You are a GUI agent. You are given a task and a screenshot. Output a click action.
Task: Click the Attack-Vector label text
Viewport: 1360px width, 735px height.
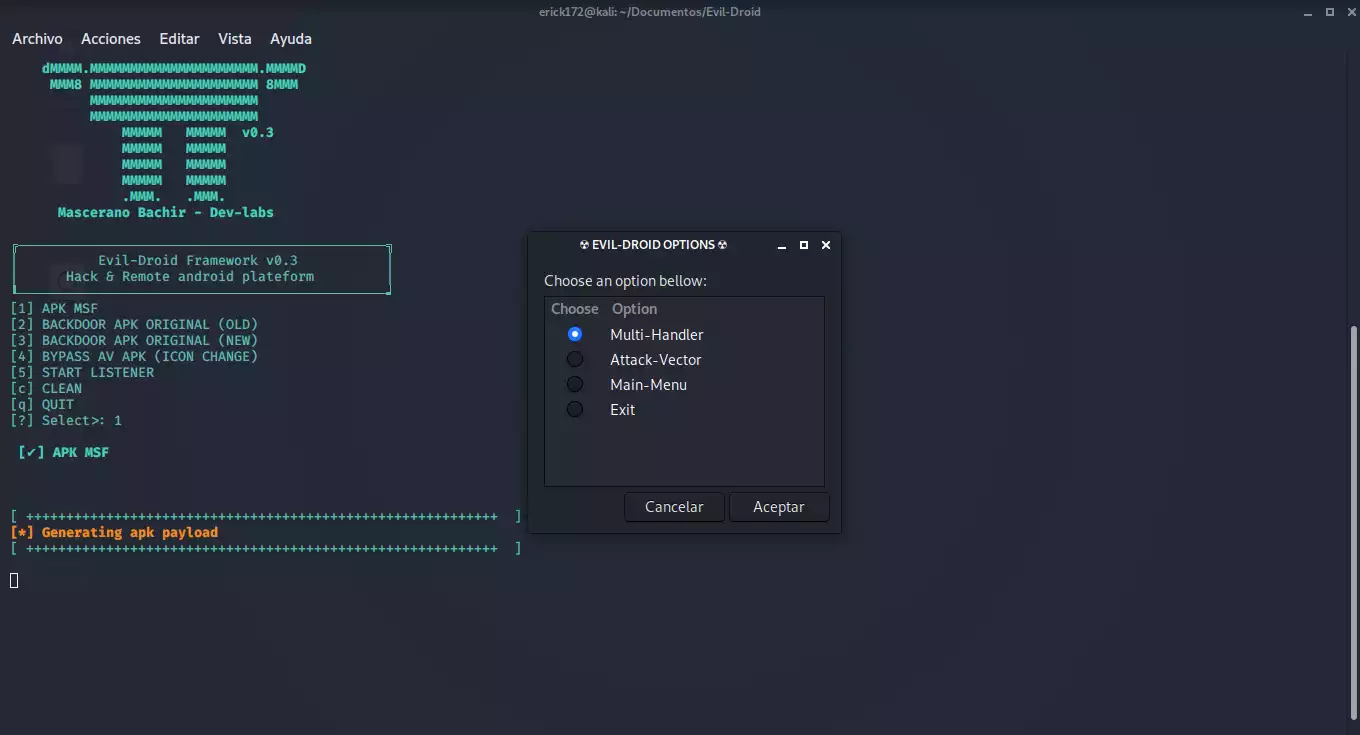[x=656, y=359]
